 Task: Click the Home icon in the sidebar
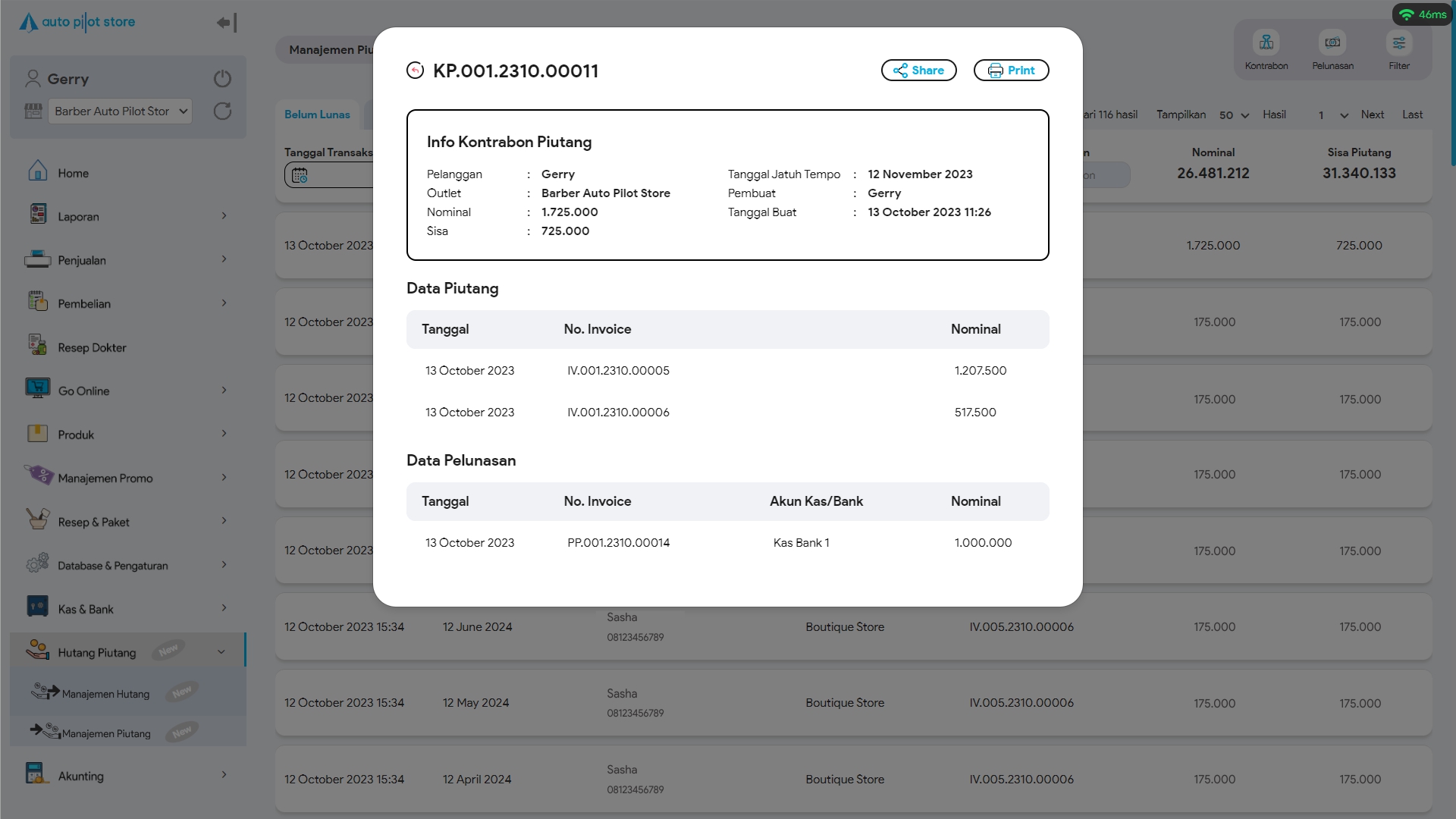click(38, 172)
